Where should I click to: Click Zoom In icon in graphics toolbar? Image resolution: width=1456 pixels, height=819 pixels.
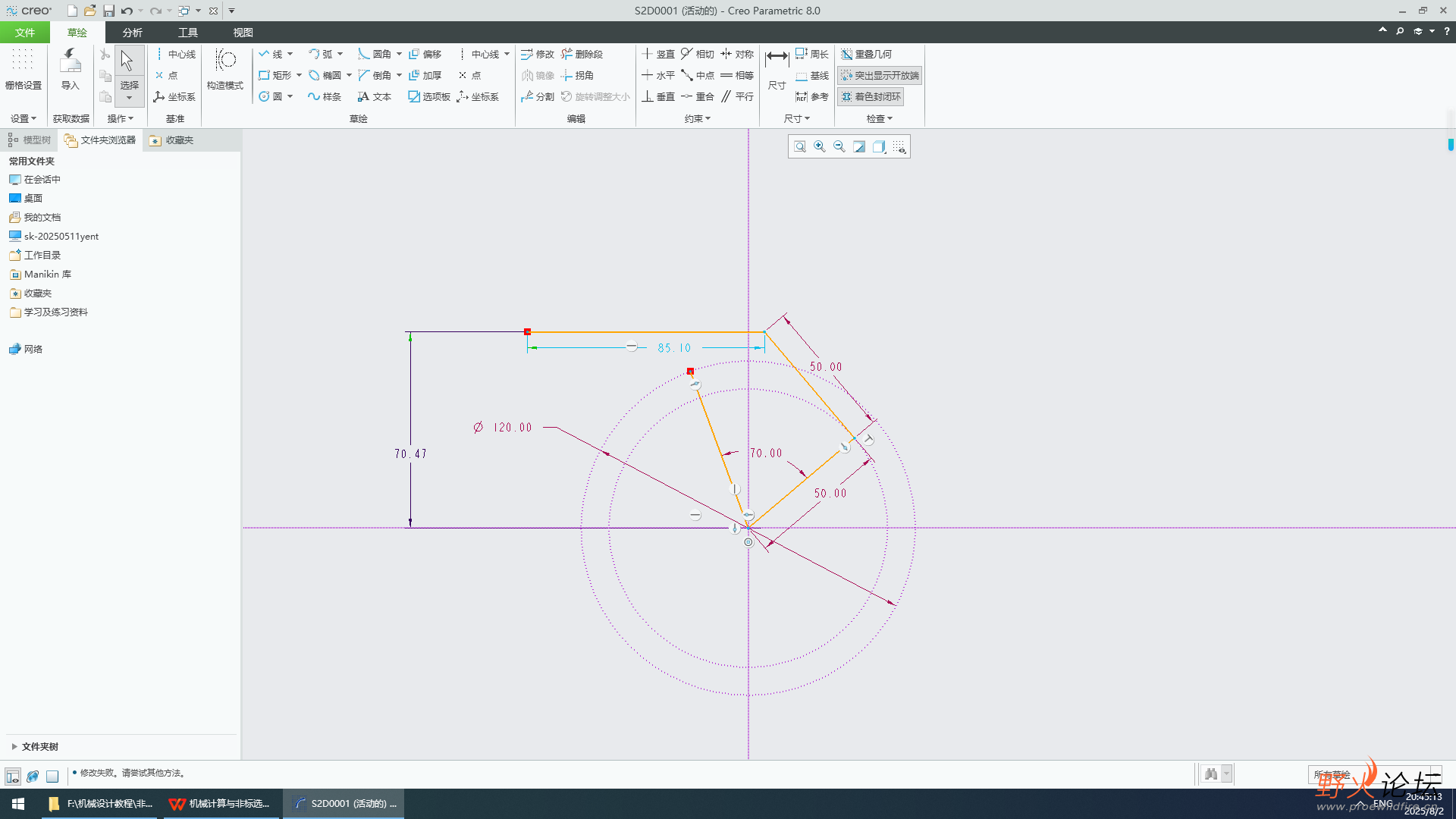click(x=819, y=146)
